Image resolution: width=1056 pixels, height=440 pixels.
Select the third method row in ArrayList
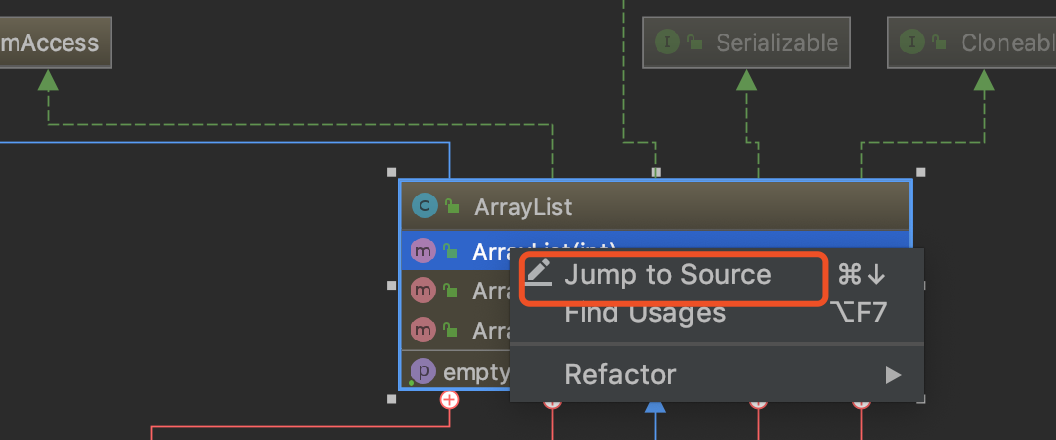point(456,331)
